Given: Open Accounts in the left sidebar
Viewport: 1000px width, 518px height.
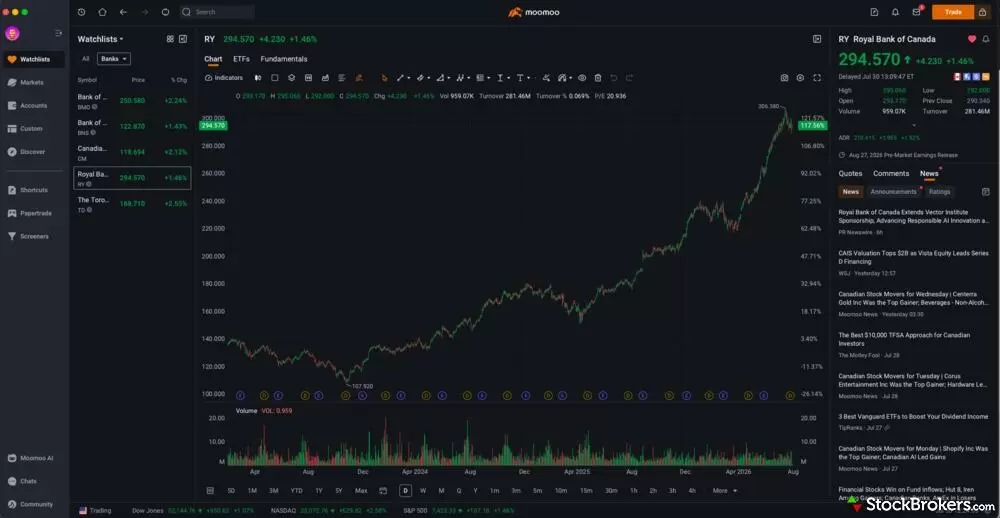Looking at the screenshot, I should pyautogui.click(x=27, y=105).
